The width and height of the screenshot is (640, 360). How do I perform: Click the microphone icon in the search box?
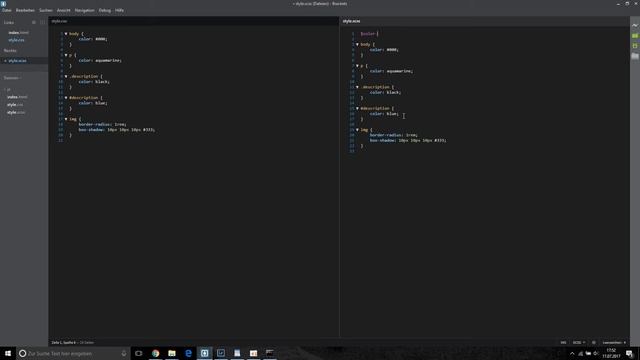(x=124, y=353)
